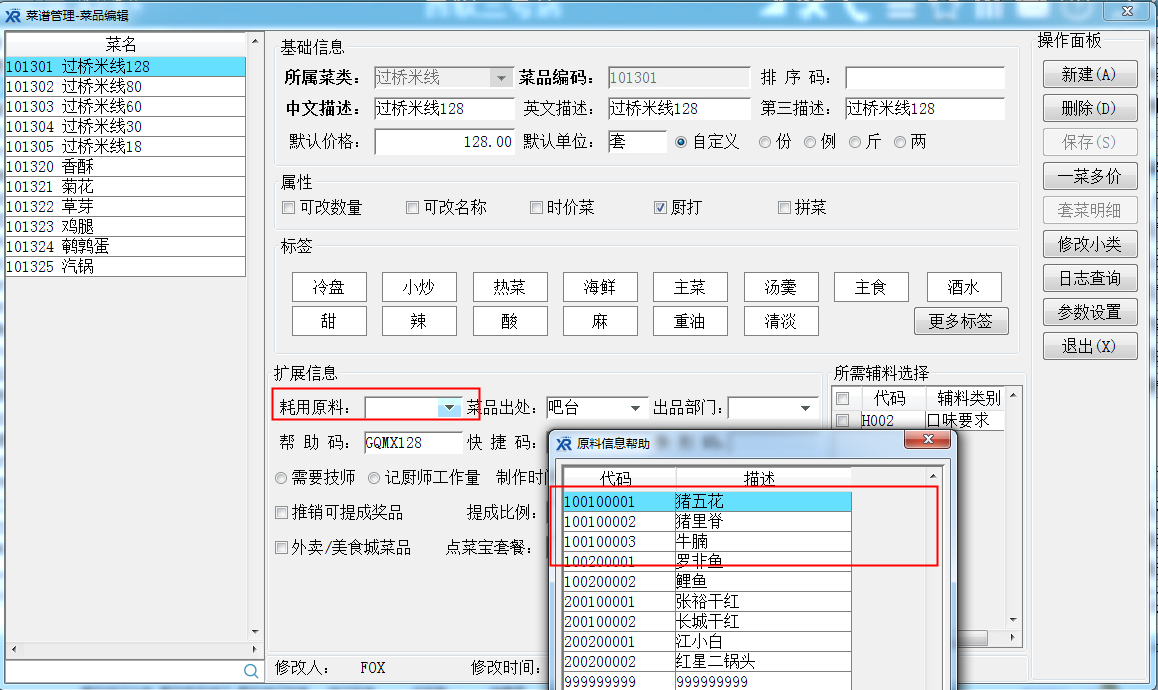
Task: Check the H002 口味要求 row checkbox
Action: [842, 421]
